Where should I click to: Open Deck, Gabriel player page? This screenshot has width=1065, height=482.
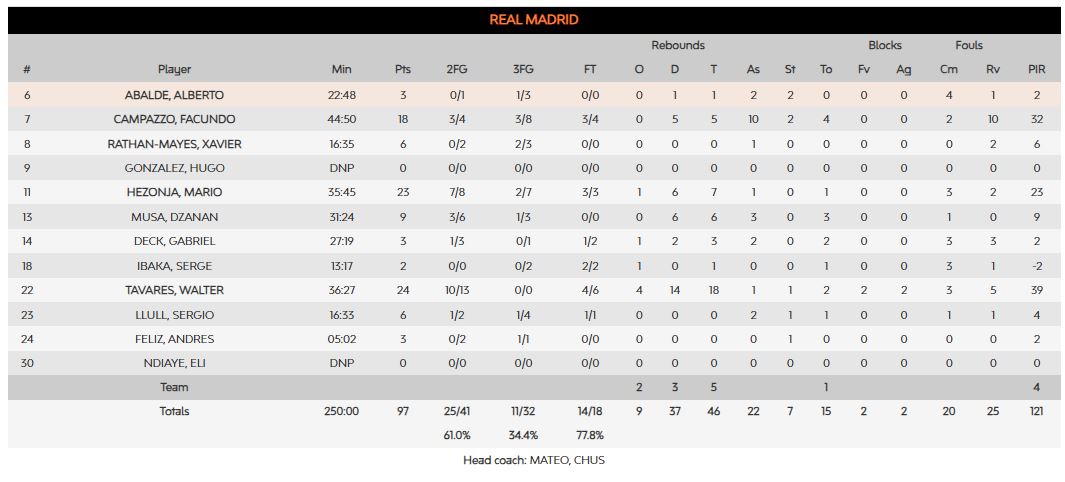(x=174, y=241)
